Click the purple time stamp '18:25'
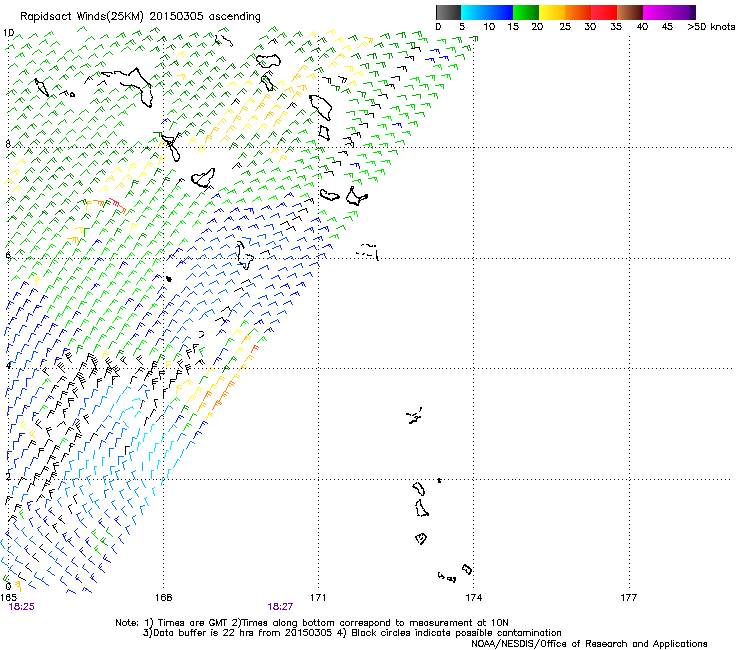 click(22, 607)
